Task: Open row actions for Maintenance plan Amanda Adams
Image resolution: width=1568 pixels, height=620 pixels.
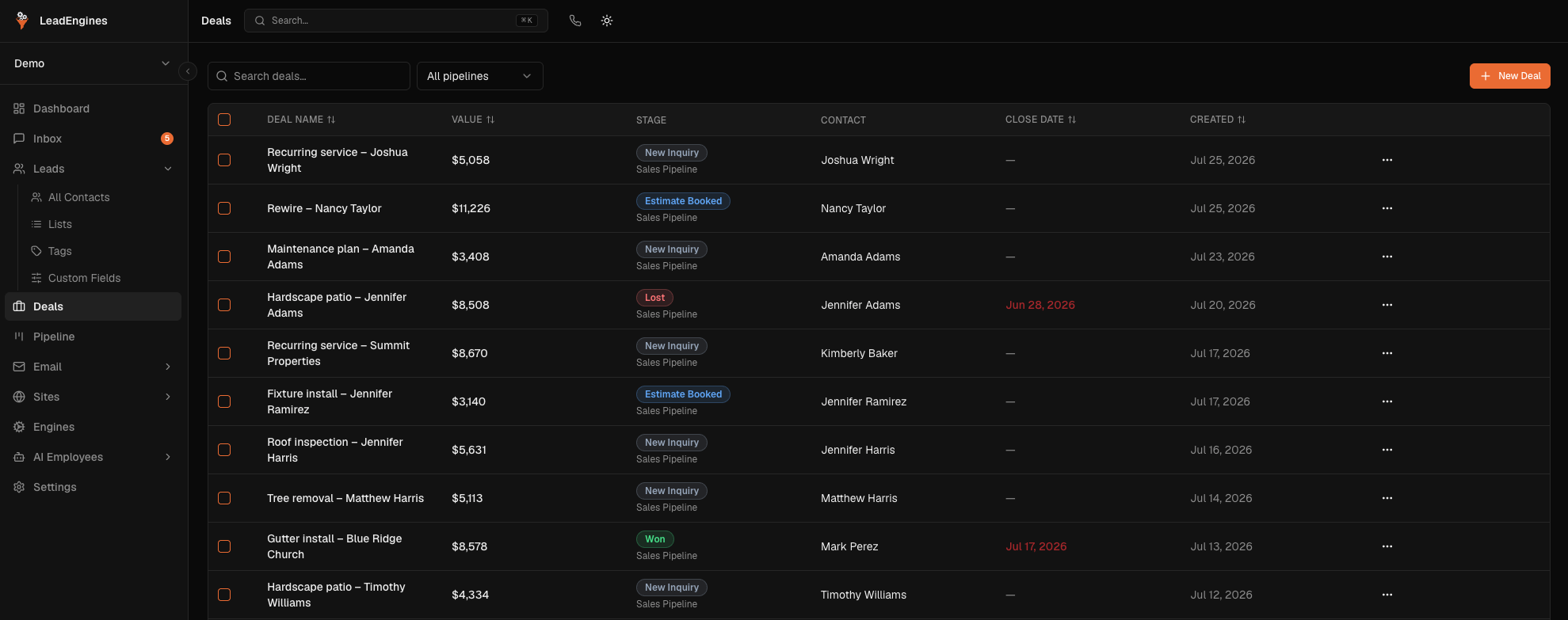Action: point(1387,257)
